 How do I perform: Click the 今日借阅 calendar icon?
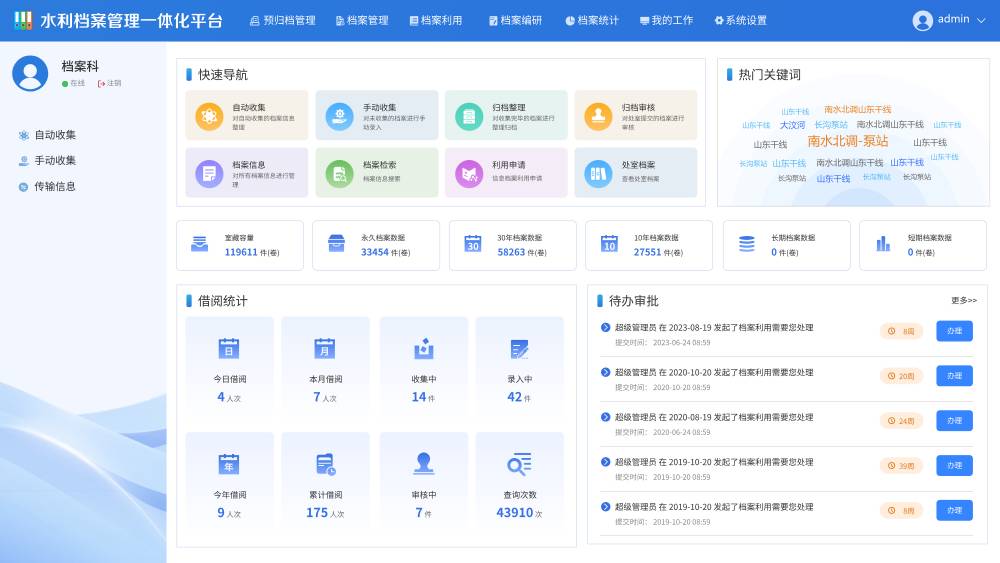(x=228, y=348)
